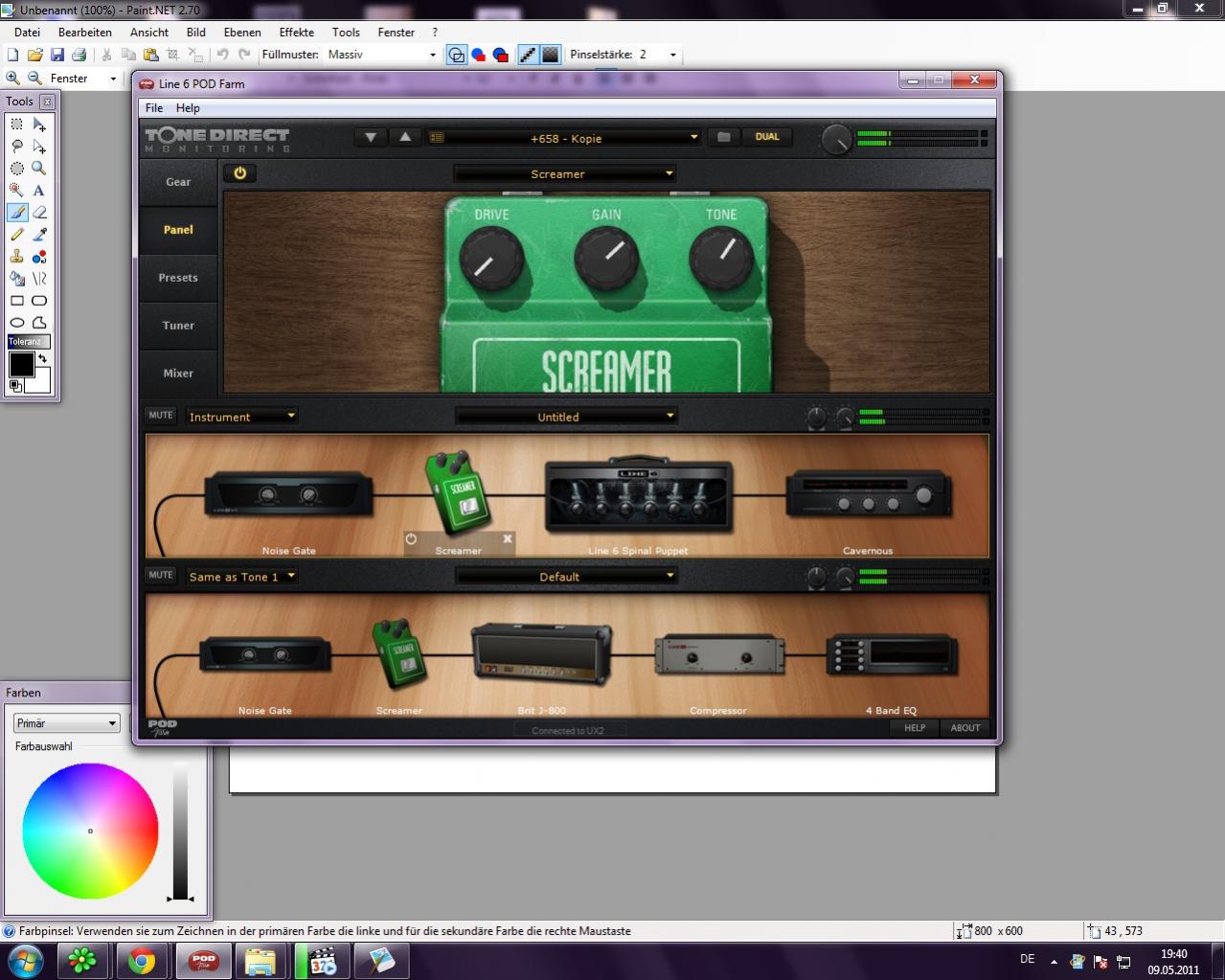1225x980 pixels.
Task: Click the Zoom Out icon in Paint.NET
Action: [x=35, y=79]
